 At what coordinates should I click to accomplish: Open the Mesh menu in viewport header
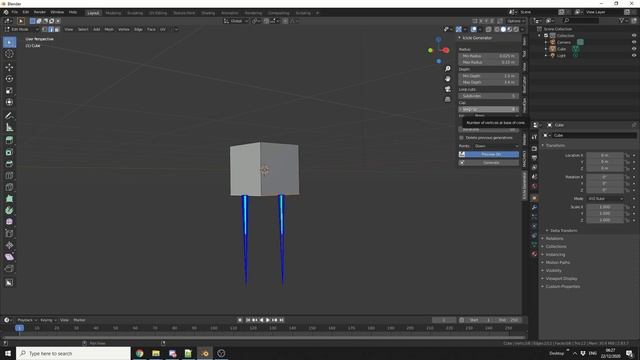pyautogui.click(x=109, y=29)
